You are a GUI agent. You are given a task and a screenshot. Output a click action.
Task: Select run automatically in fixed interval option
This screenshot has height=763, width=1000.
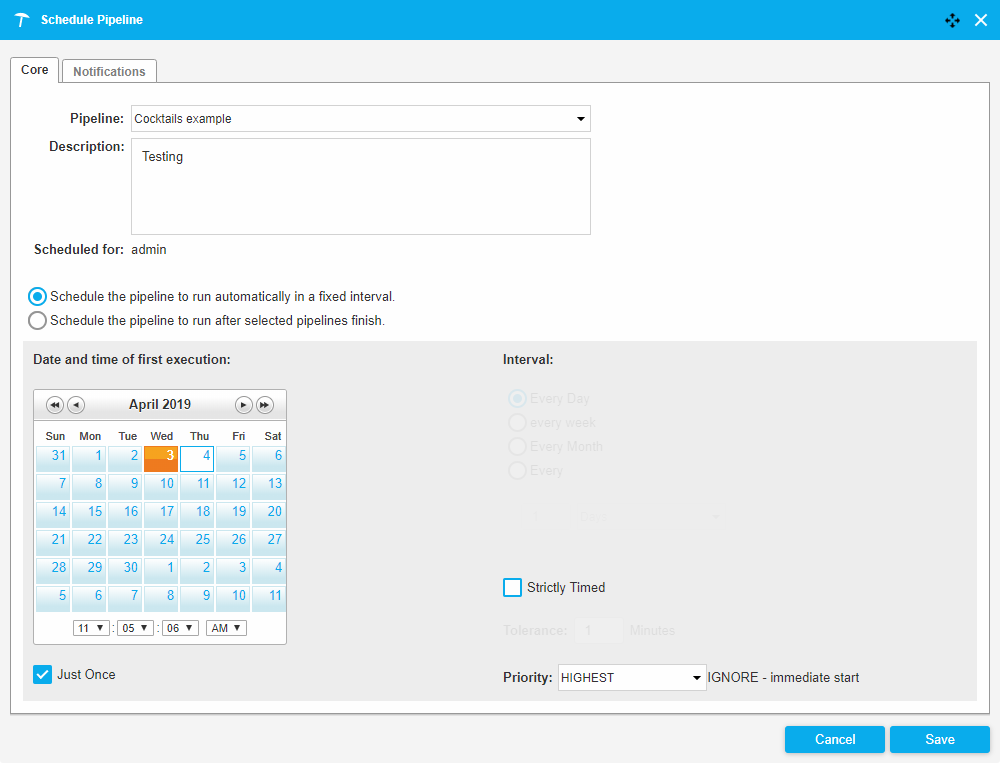click(x=37, y=297)
